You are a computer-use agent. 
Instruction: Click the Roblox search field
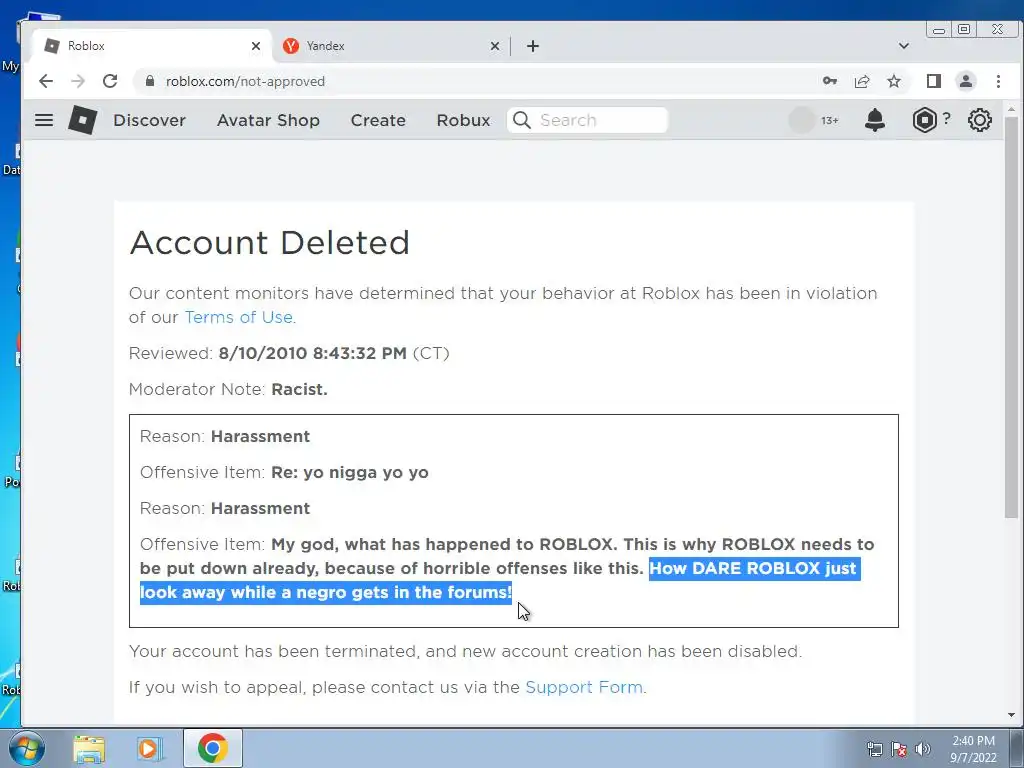tap(588, 120)
